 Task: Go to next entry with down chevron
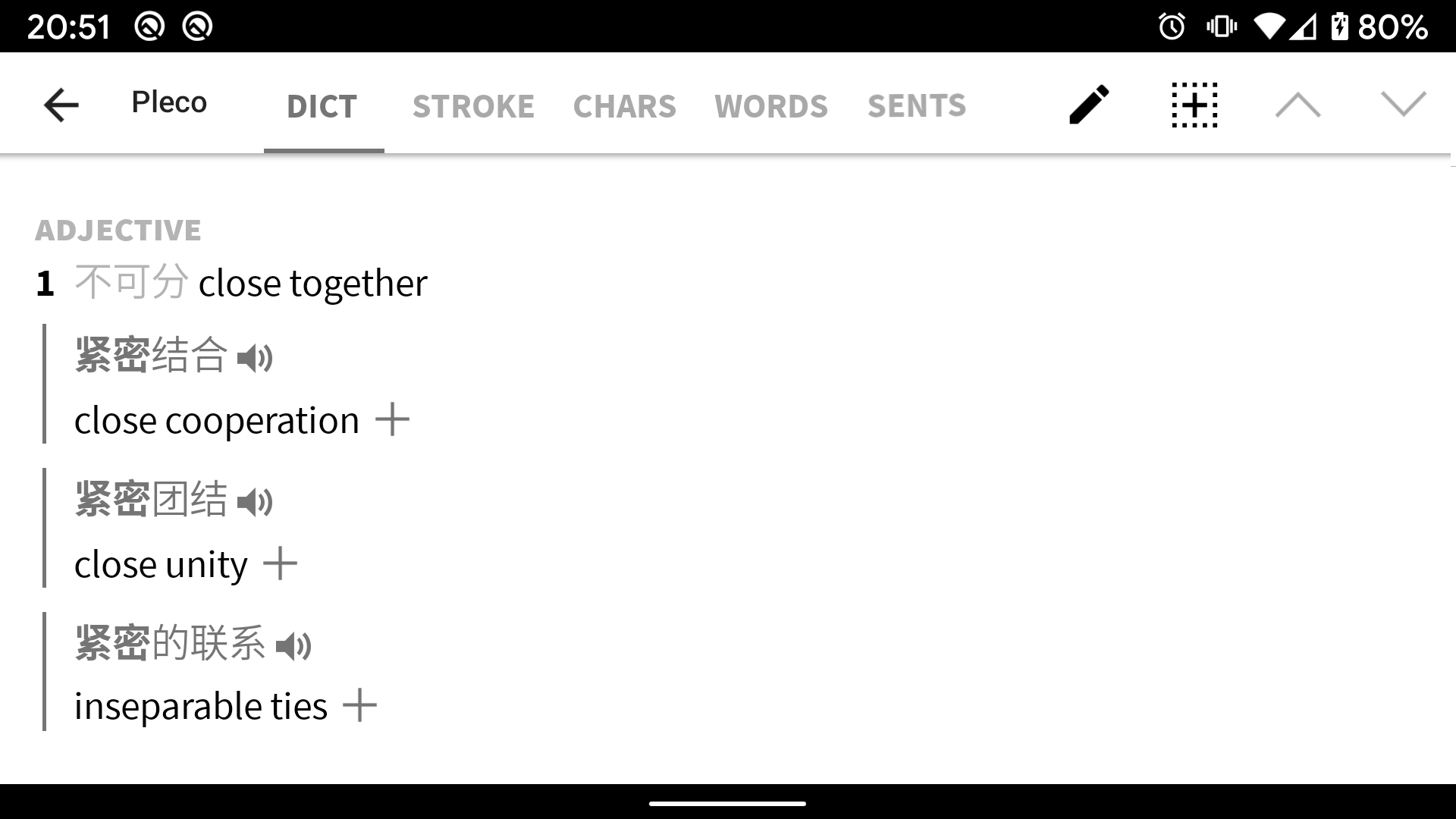(x=1404, y=105)
